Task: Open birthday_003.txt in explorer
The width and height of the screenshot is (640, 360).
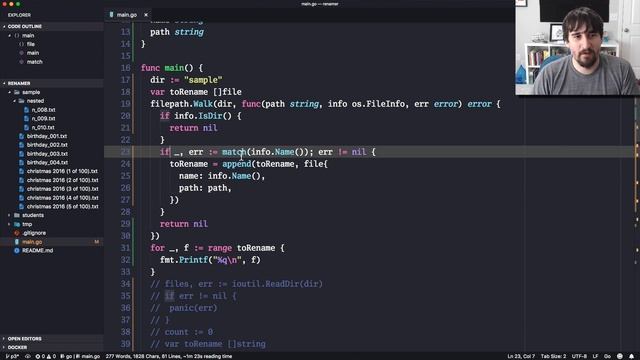Action: click(47, 154)
